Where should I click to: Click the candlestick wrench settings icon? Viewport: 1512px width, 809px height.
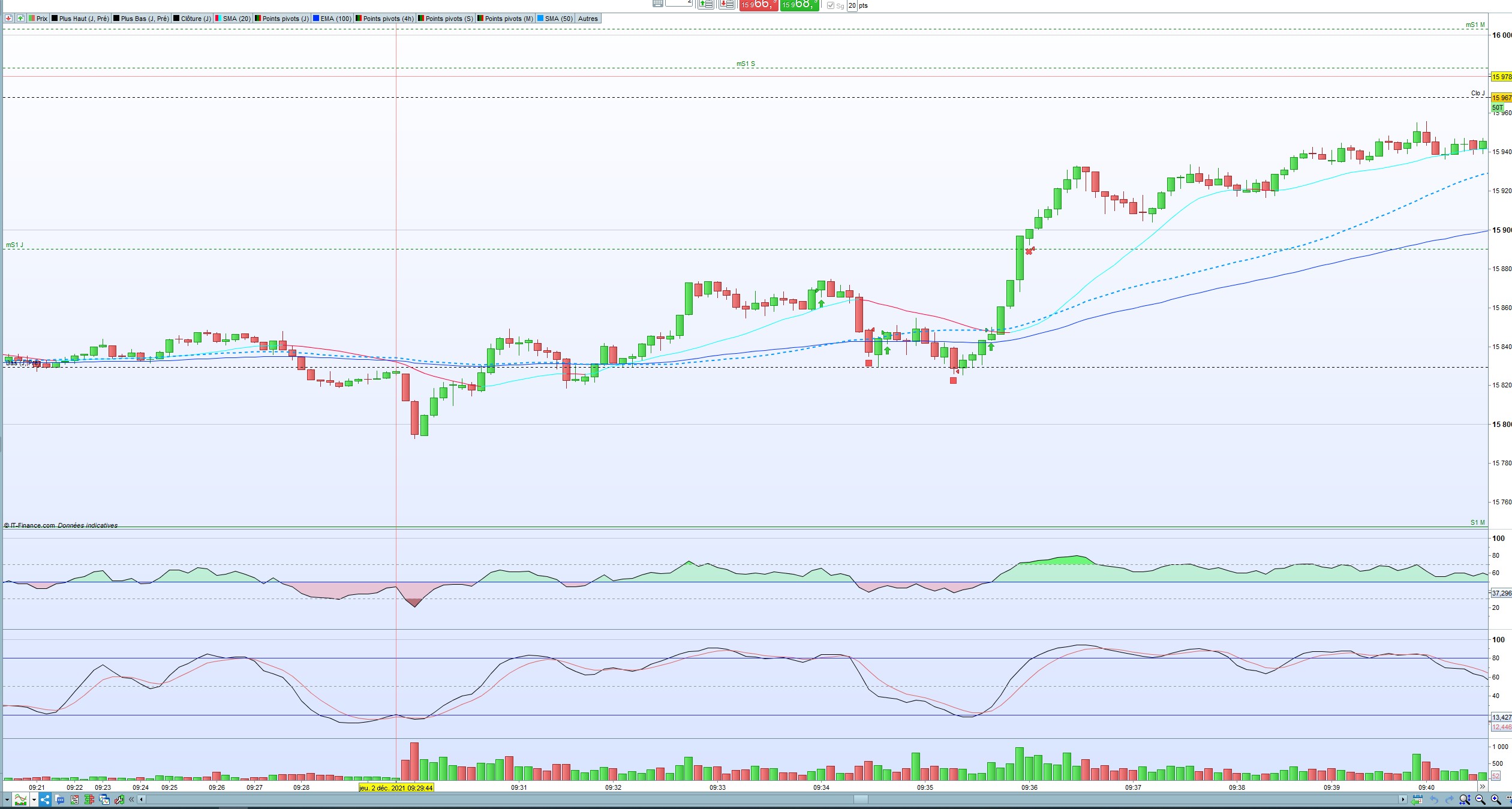click(119, 799)
